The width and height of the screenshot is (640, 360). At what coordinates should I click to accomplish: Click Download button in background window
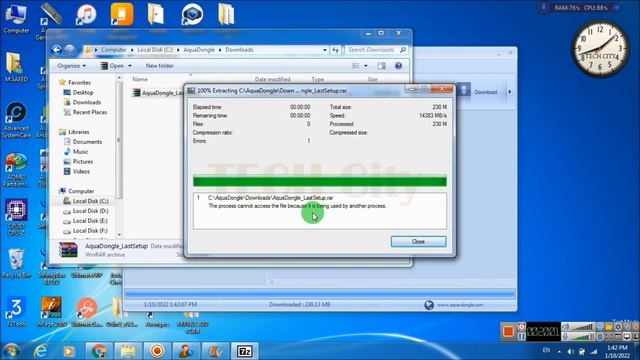click(485, 92)
